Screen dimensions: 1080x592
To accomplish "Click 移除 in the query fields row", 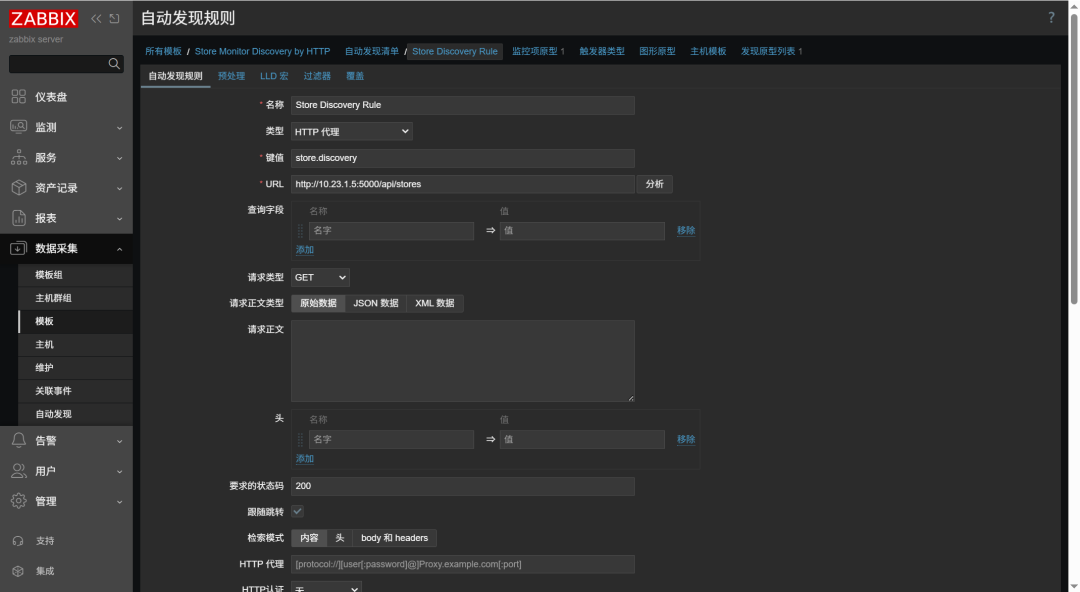I will [x=686, y=231].
